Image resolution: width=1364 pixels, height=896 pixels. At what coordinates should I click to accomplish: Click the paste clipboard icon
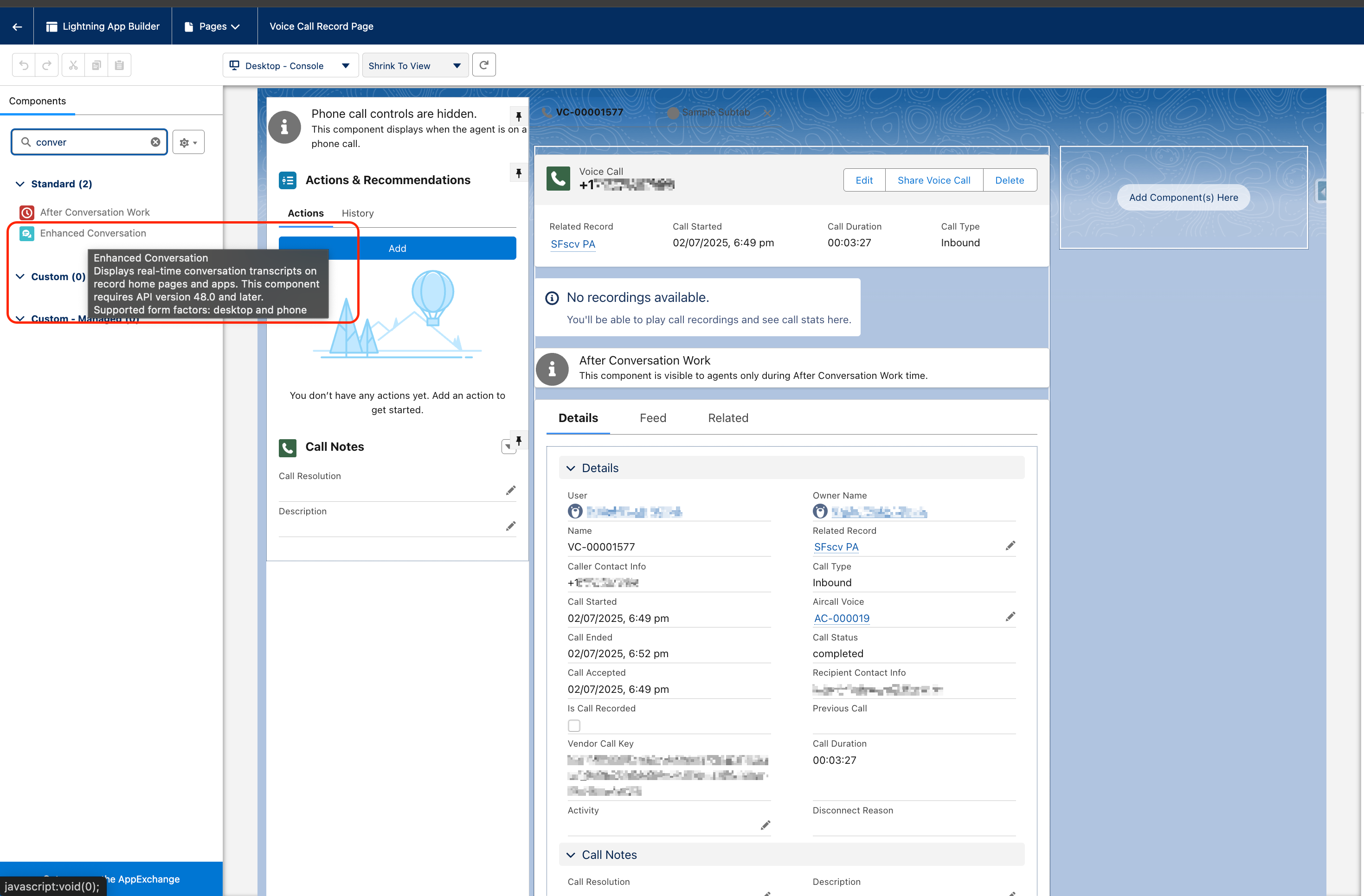(119, 65)
